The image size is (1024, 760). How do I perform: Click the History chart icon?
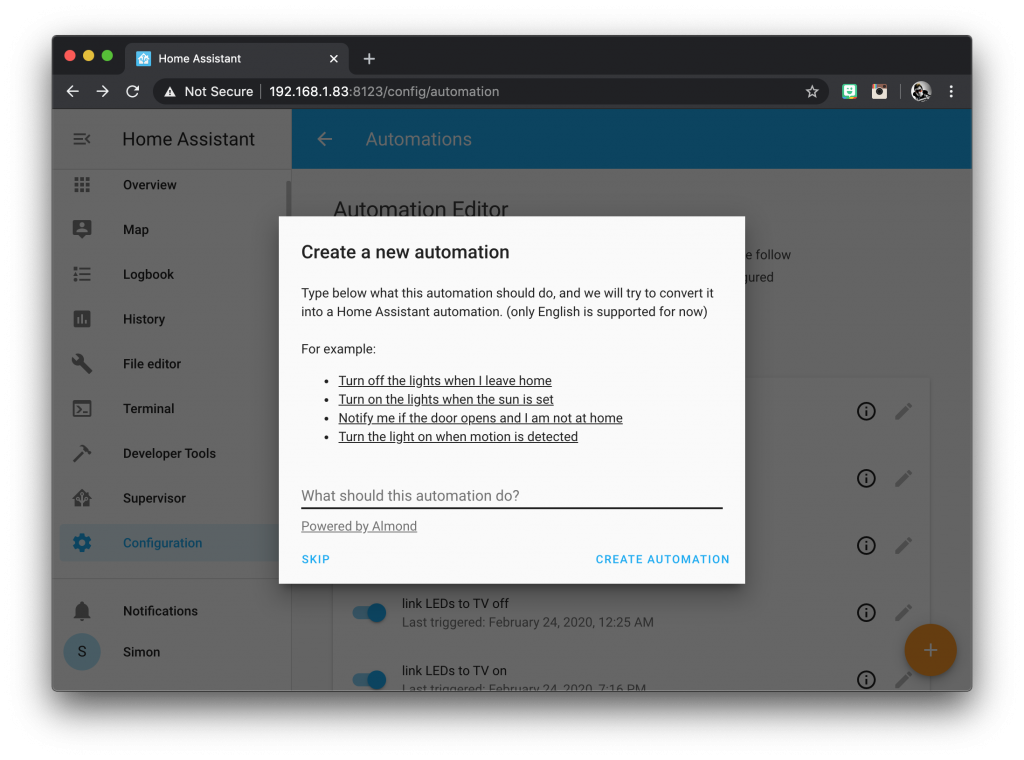coord(82,319)
